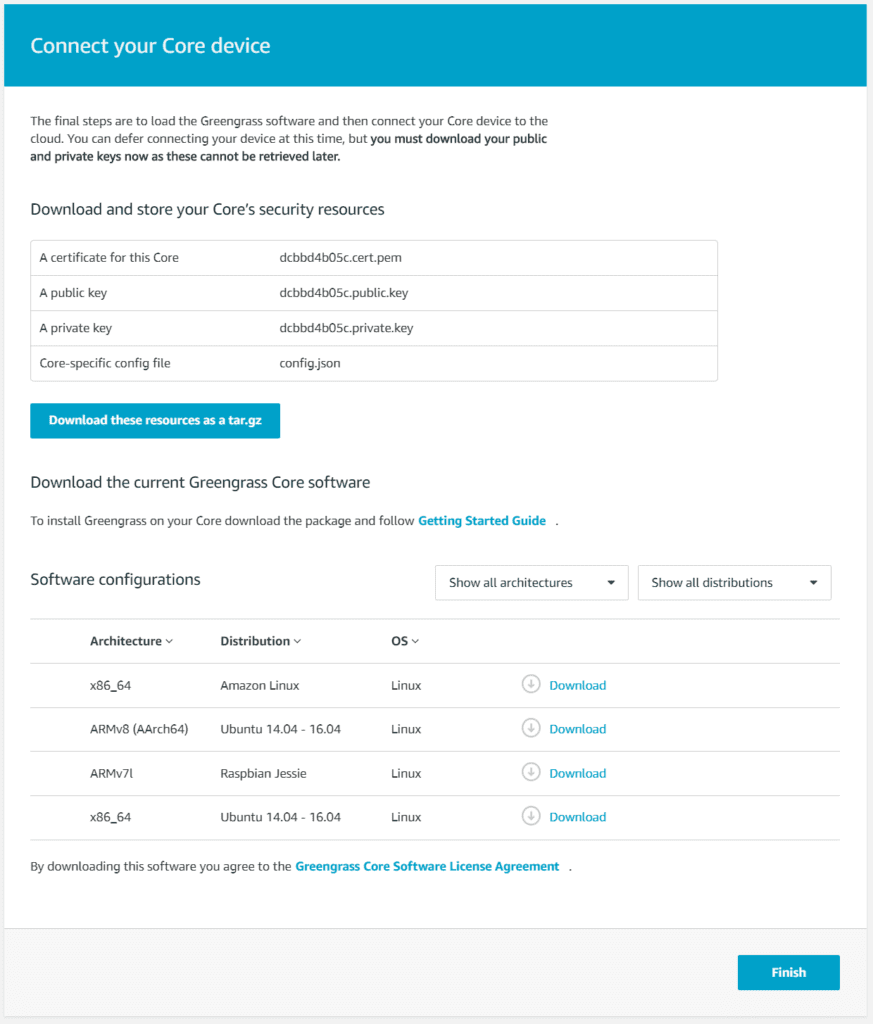873x1024 pixels.
Task: Click Download link for x86_64 Ubuntu 14.04 - 16.04
Action: [x=577, y=817]
